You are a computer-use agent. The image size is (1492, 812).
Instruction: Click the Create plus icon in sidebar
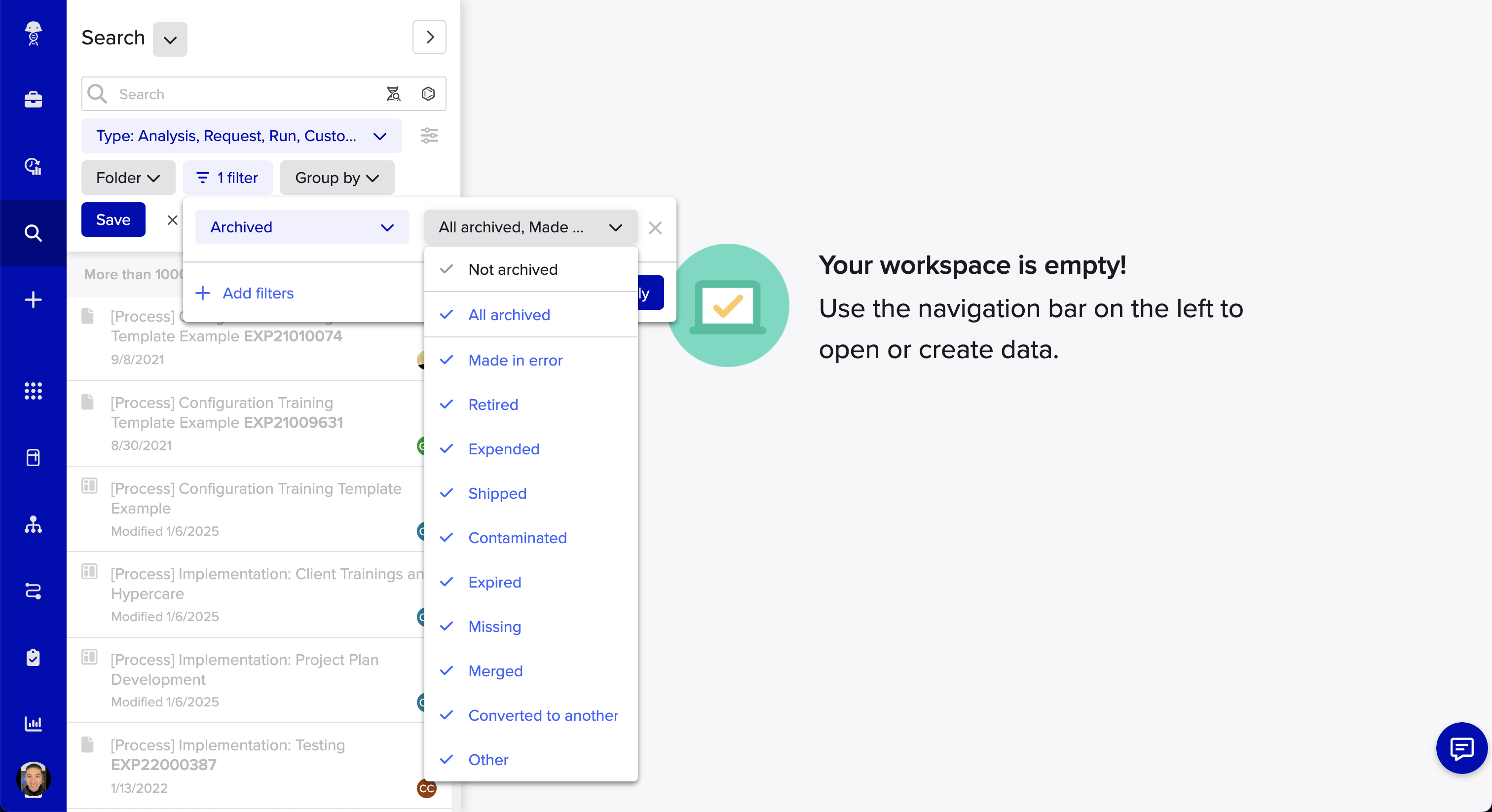pyautogui.click(x=33, y=299)
